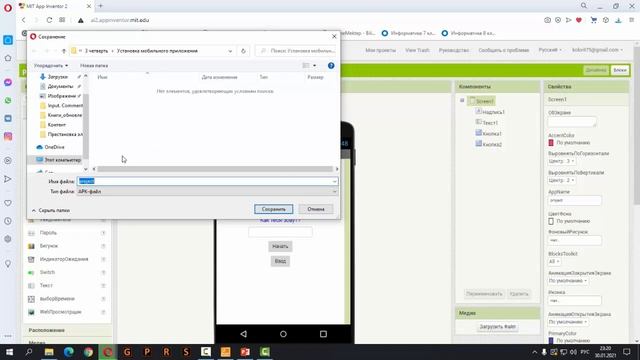Click Отмена in the save dialog
Image resolution: width=640 pixels, height=360 pixels.
(316, 209)
